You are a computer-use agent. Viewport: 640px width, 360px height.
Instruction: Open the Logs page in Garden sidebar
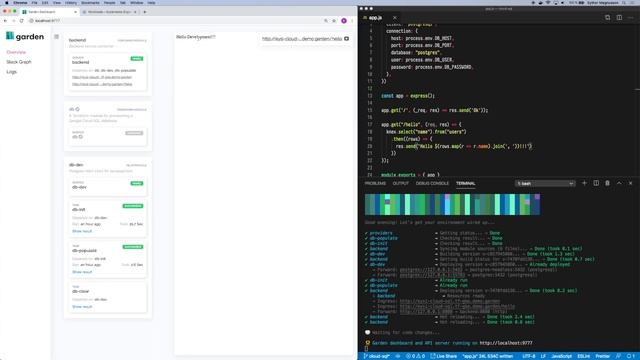point(11,72)
